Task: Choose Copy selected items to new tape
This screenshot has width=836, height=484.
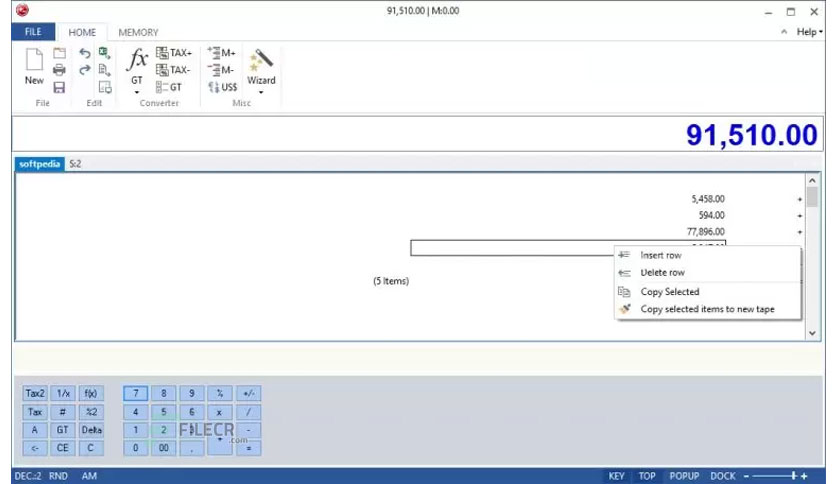Action: [x=708, y=309]
